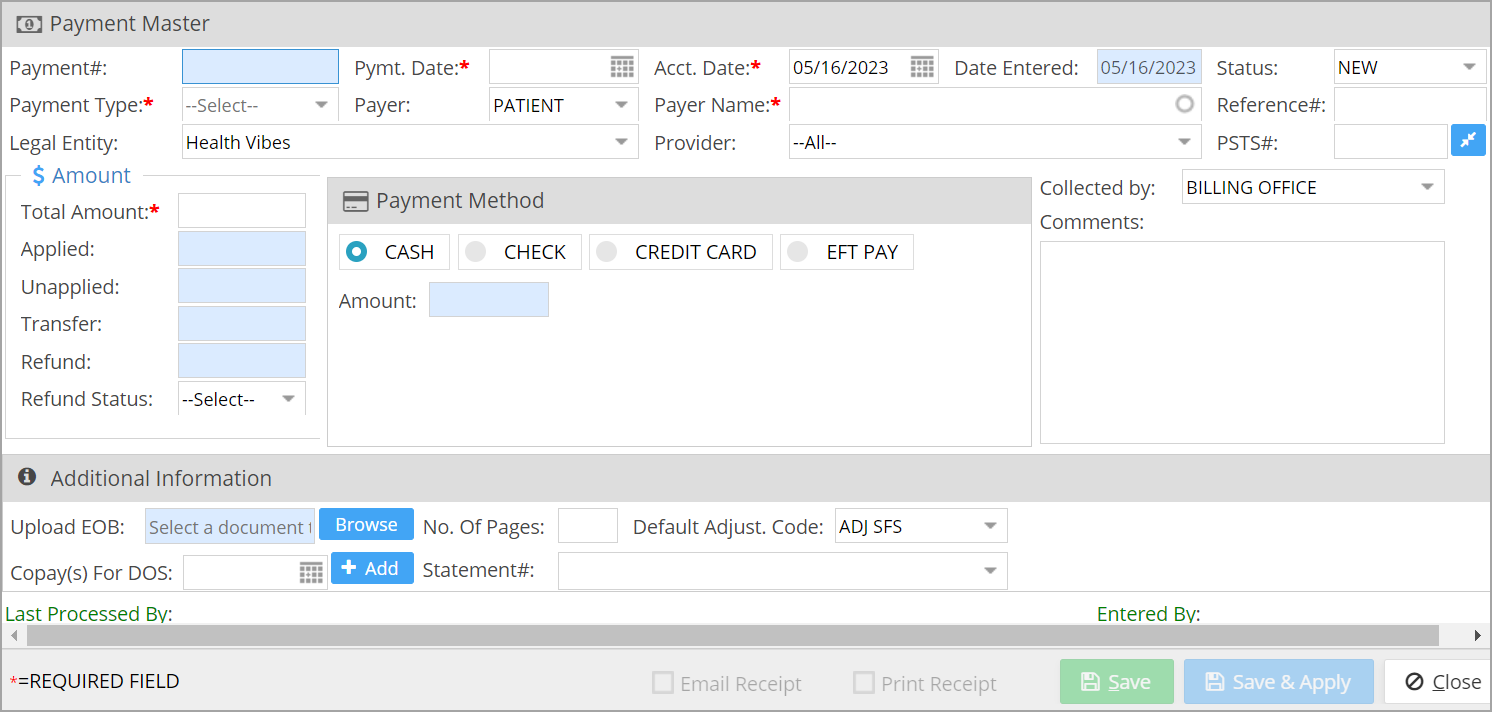Click into the Total Amount field
This screenshot has width=1492, height=712.
[x=241, y=211]
